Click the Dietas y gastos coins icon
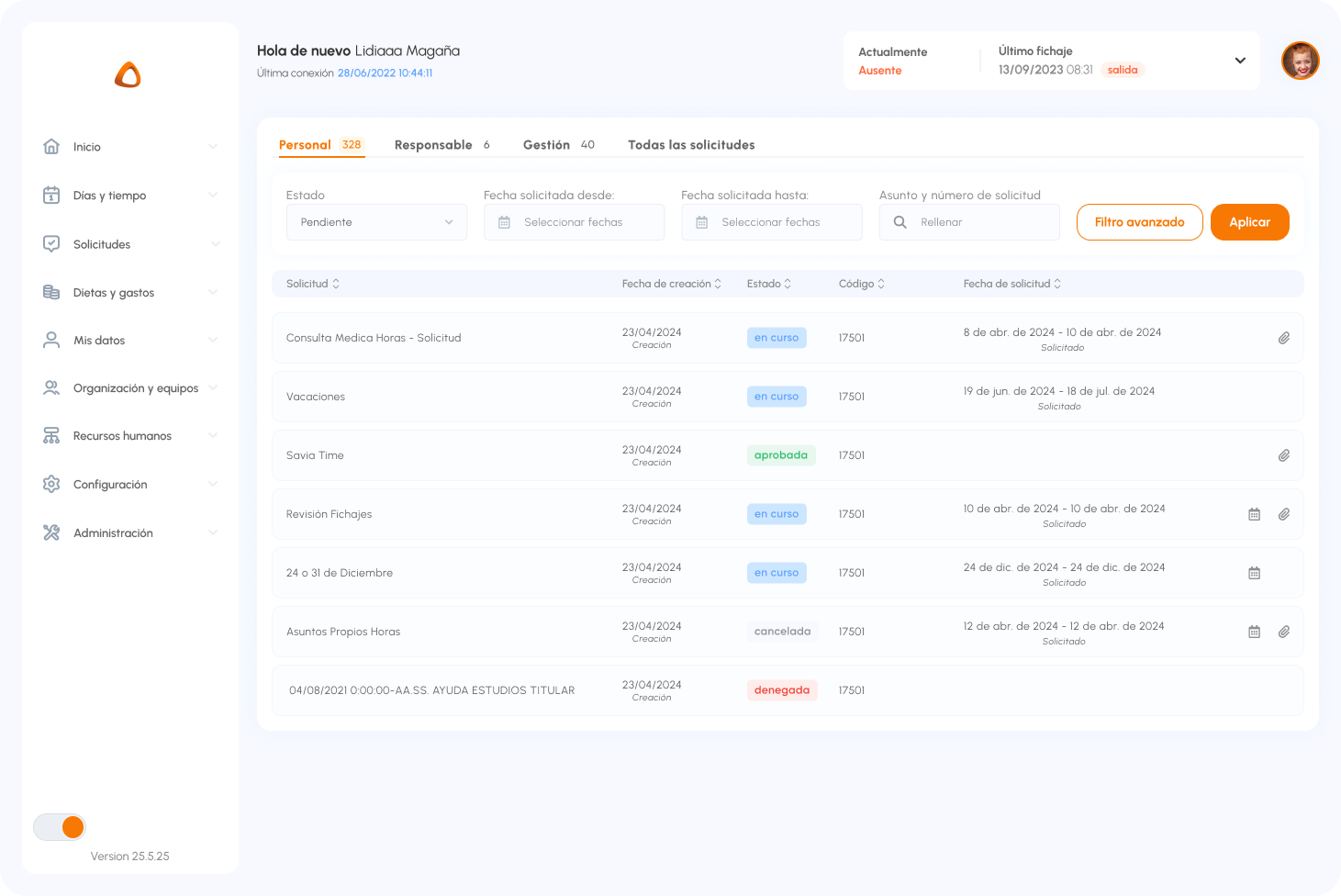 click(x=51, y=292)
